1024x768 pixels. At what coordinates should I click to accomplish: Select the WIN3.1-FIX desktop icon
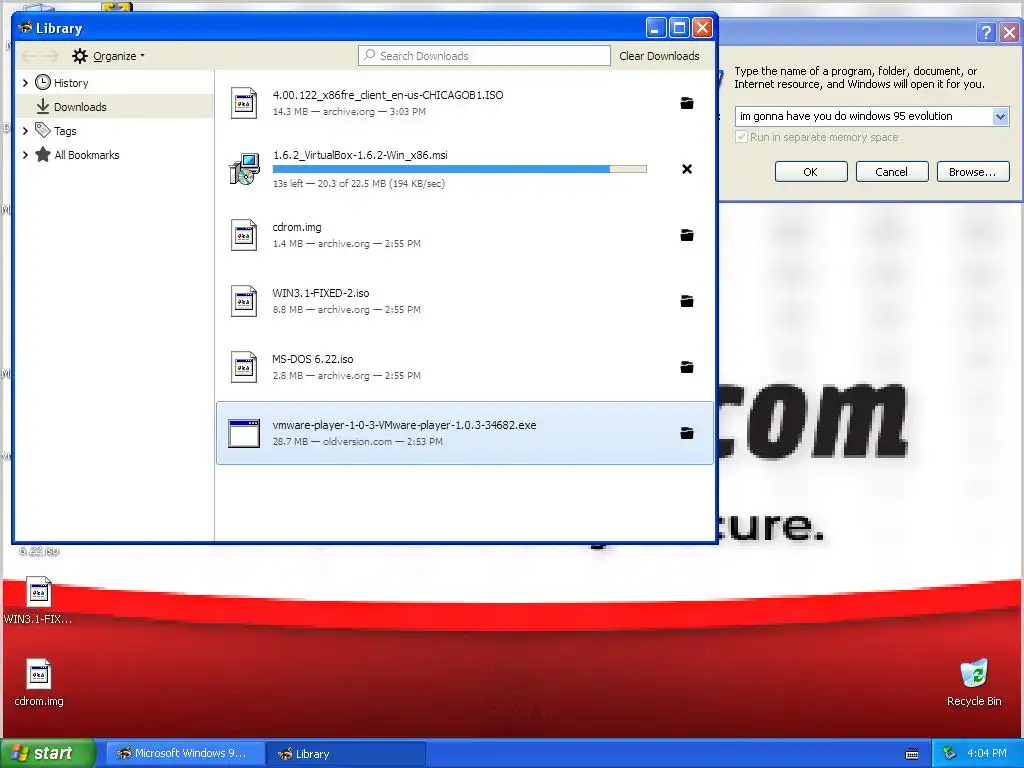tap(39, 600)
